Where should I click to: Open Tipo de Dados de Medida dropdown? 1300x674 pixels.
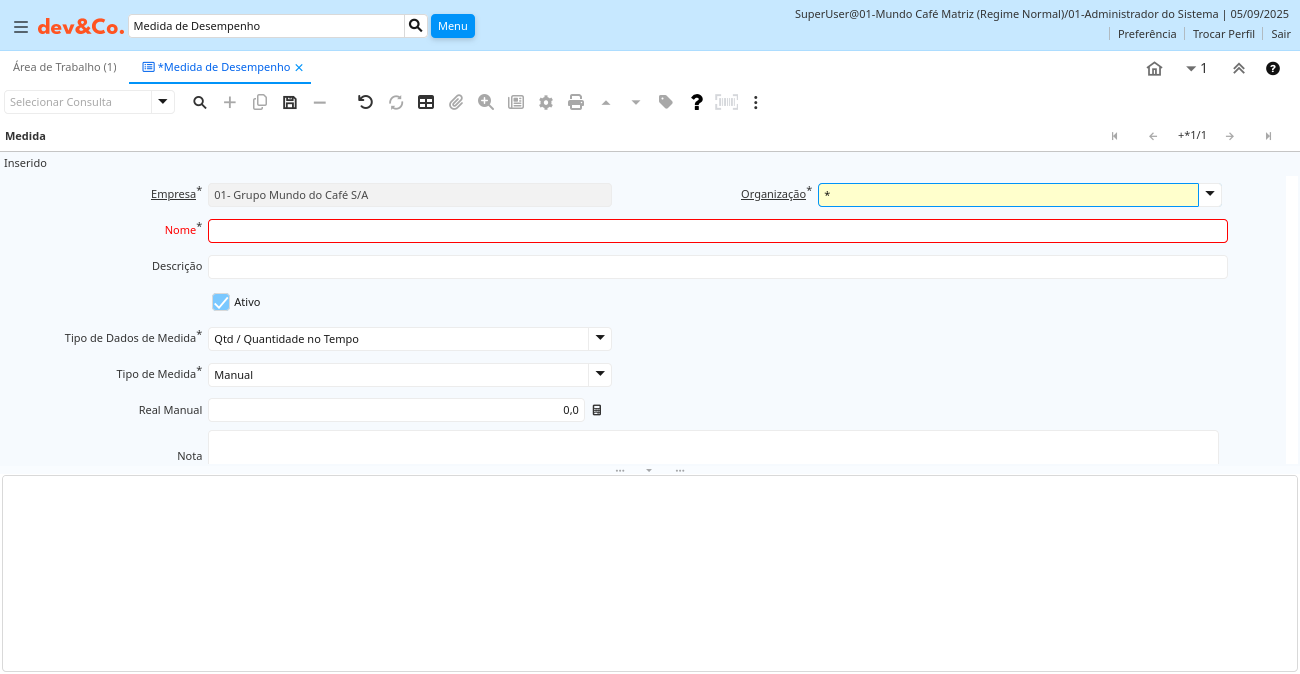click(x=600, y=338)
